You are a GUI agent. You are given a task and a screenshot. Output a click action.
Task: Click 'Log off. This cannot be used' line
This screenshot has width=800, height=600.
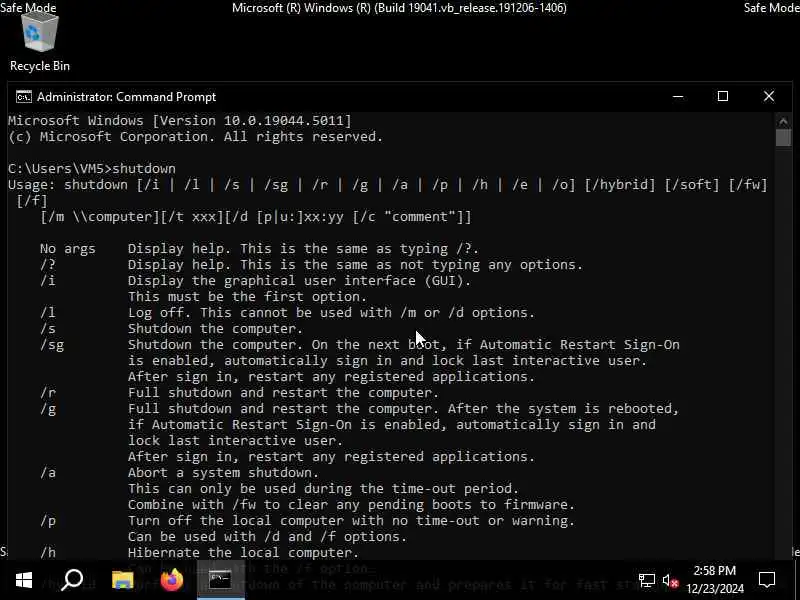pos(332,313)
